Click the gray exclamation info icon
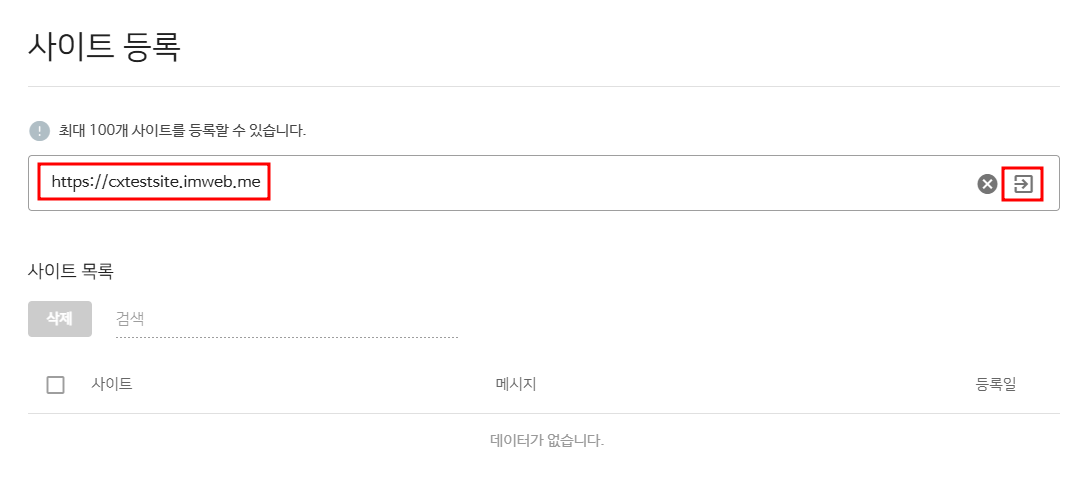The width and height of the screenshot is (1072, 503). coord(39,131)
